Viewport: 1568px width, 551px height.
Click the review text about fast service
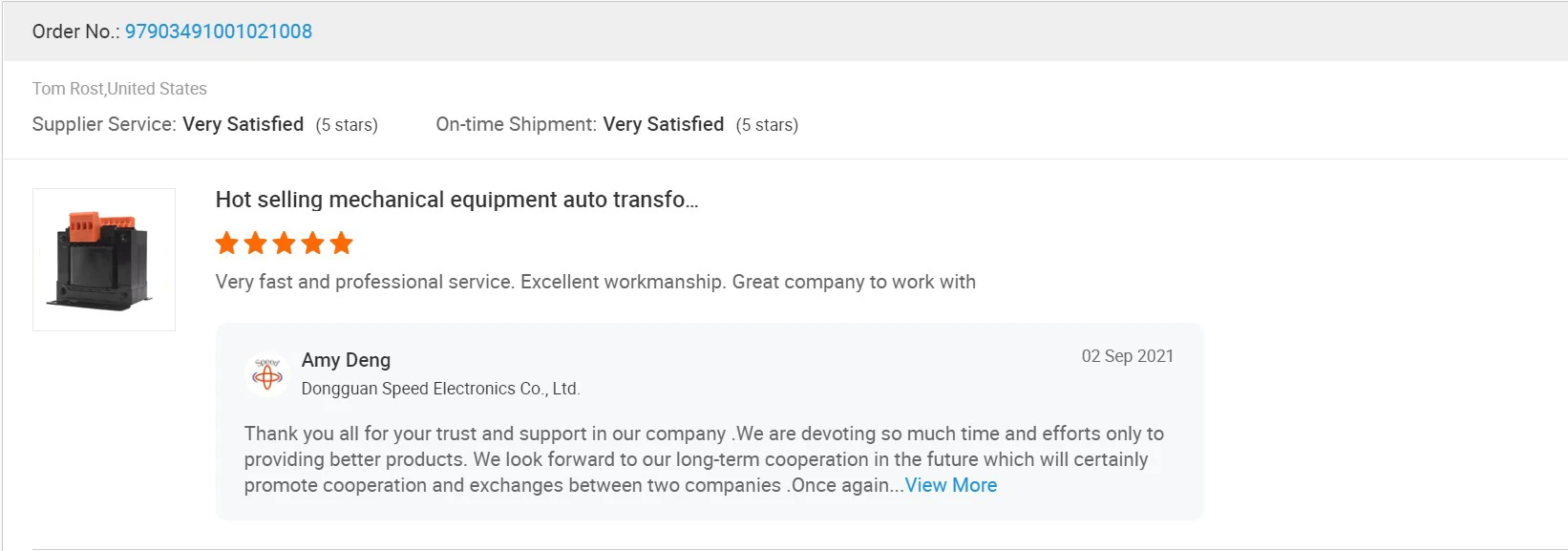[x=595, y=282]
